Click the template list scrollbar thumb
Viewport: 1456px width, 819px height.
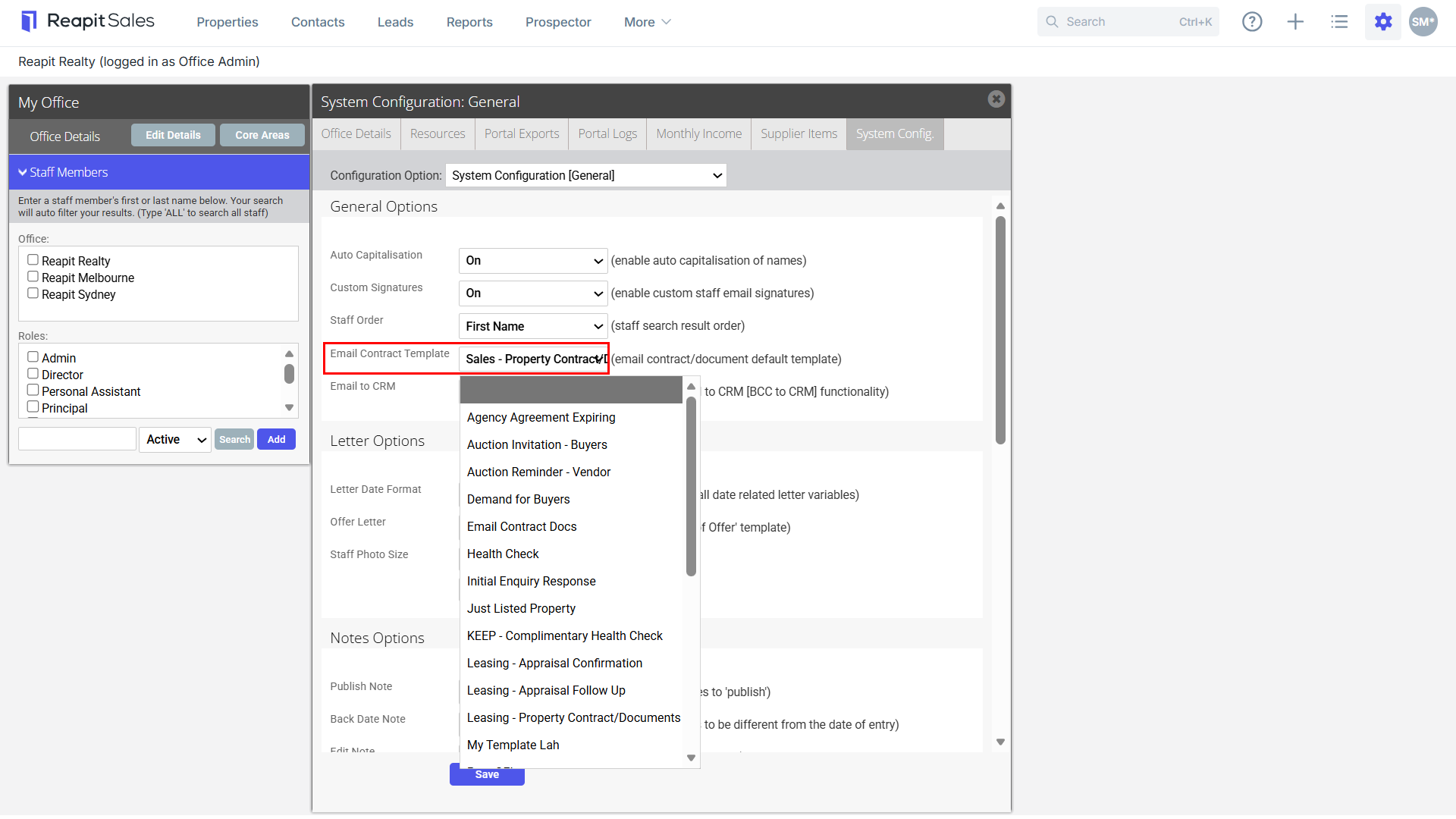[x=691, y=487]
